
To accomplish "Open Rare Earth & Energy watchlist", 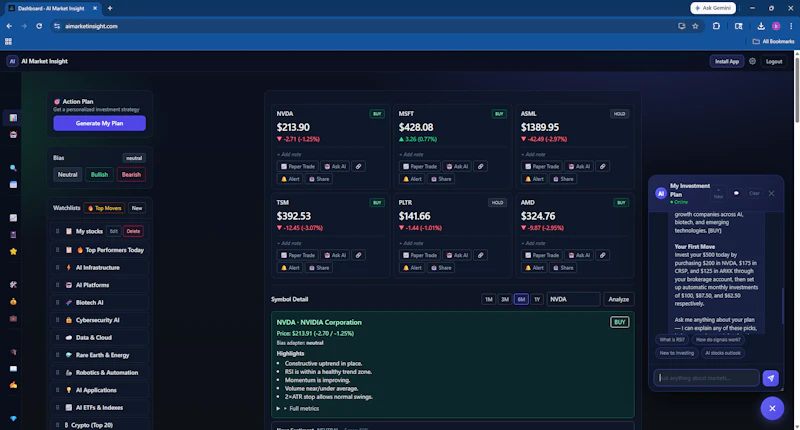I will point(99,355).
